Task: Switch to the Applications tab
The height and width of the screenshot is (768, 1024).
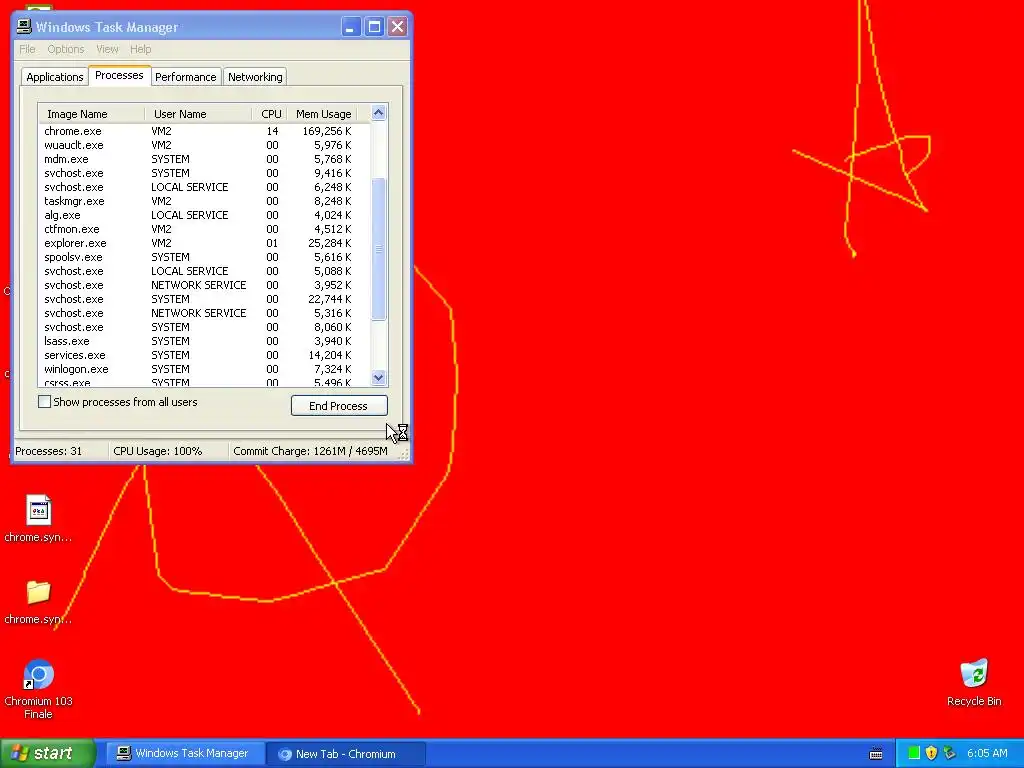Action: tap(55, 77)
